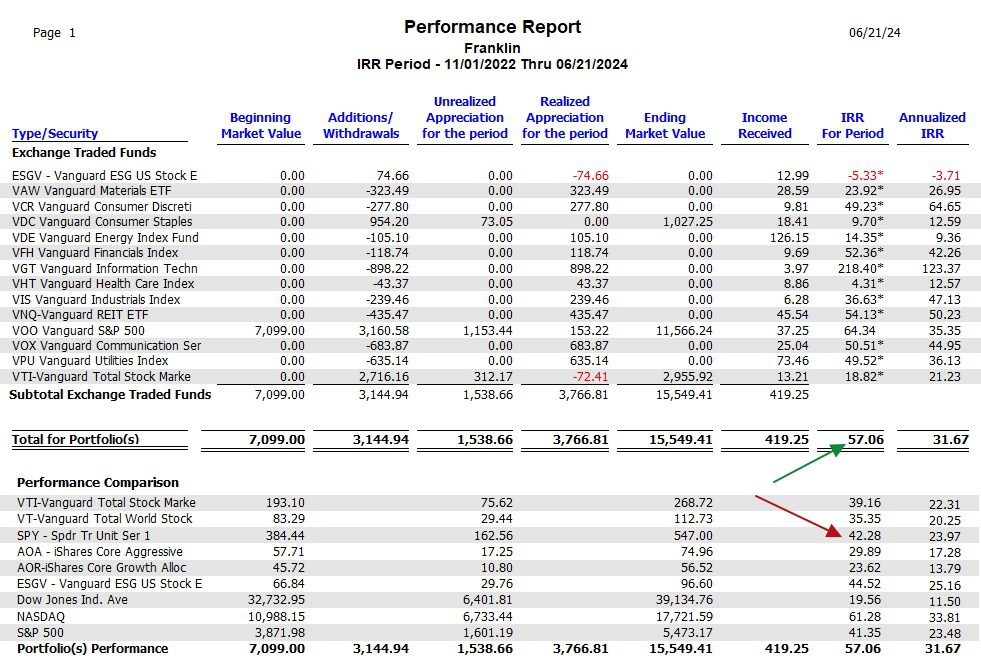The width and height of the screenshot is (981, 669).
Task: Select the AOR-iShares Core Growth Alloc row
Action: (x=490, y=568)
